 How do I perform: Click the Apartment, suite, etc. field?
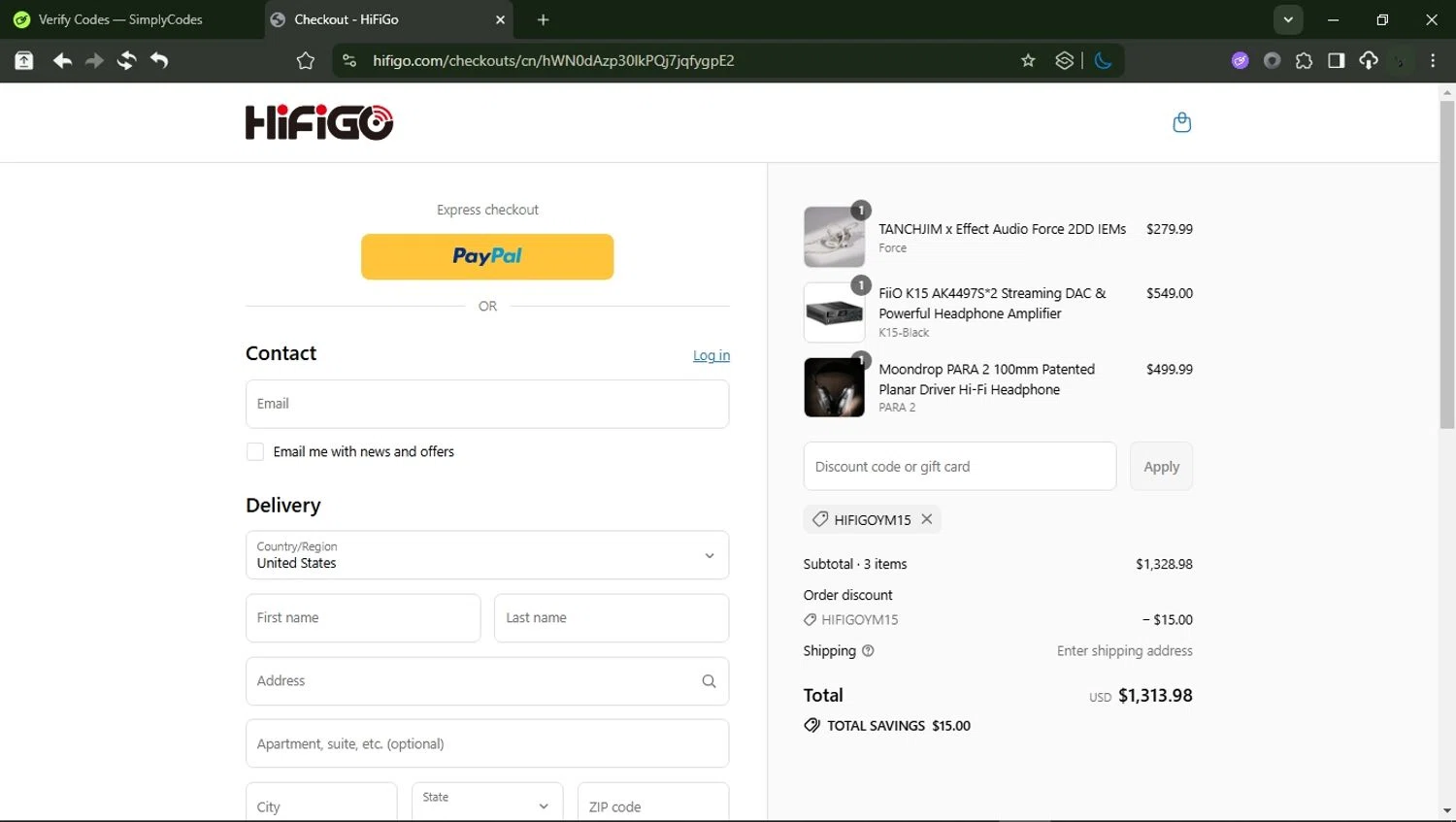click(x=487, y=744)
